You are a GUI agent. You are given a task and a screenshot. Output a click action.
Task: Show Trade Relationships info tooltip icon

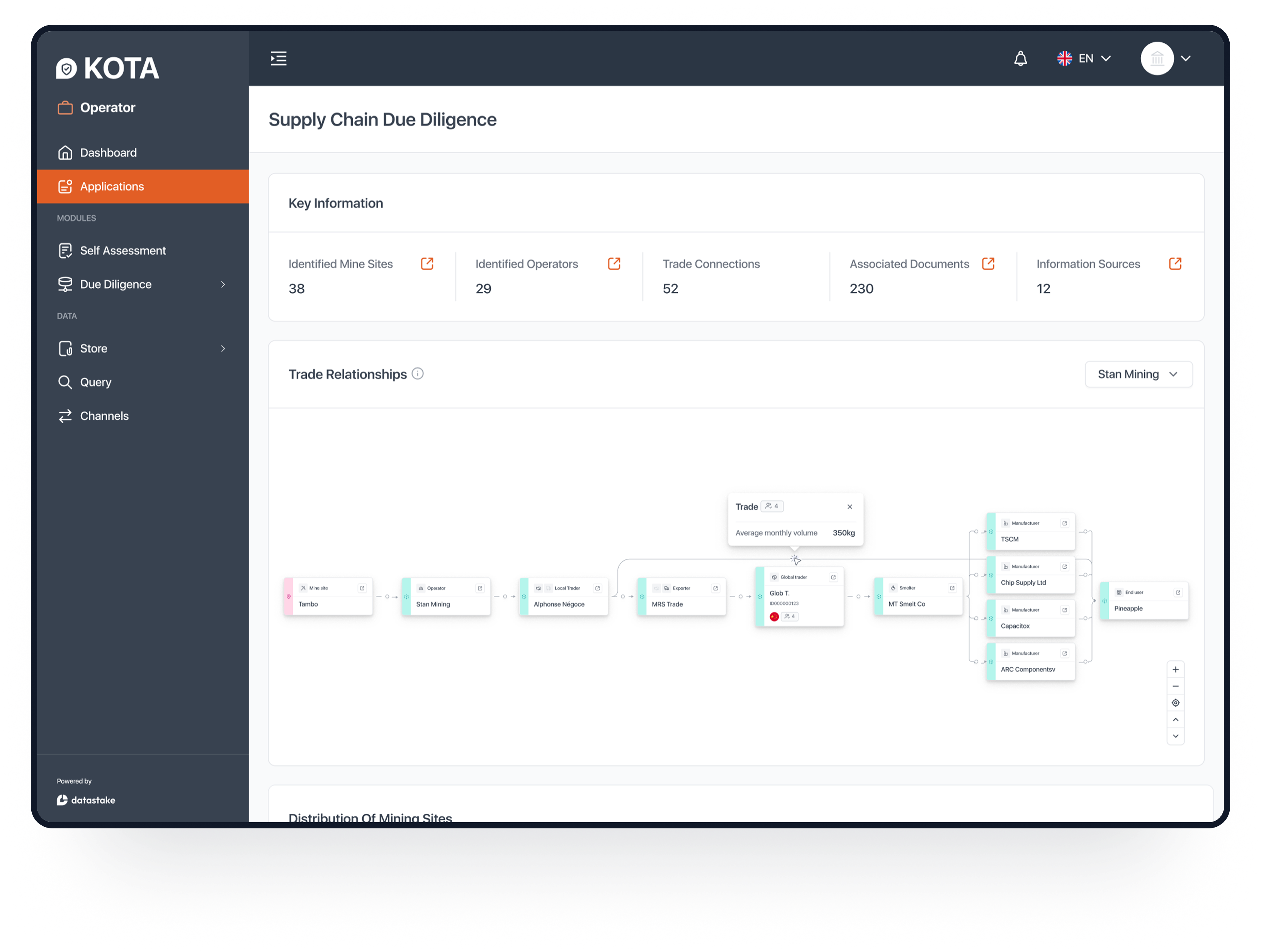coord(417,374)
